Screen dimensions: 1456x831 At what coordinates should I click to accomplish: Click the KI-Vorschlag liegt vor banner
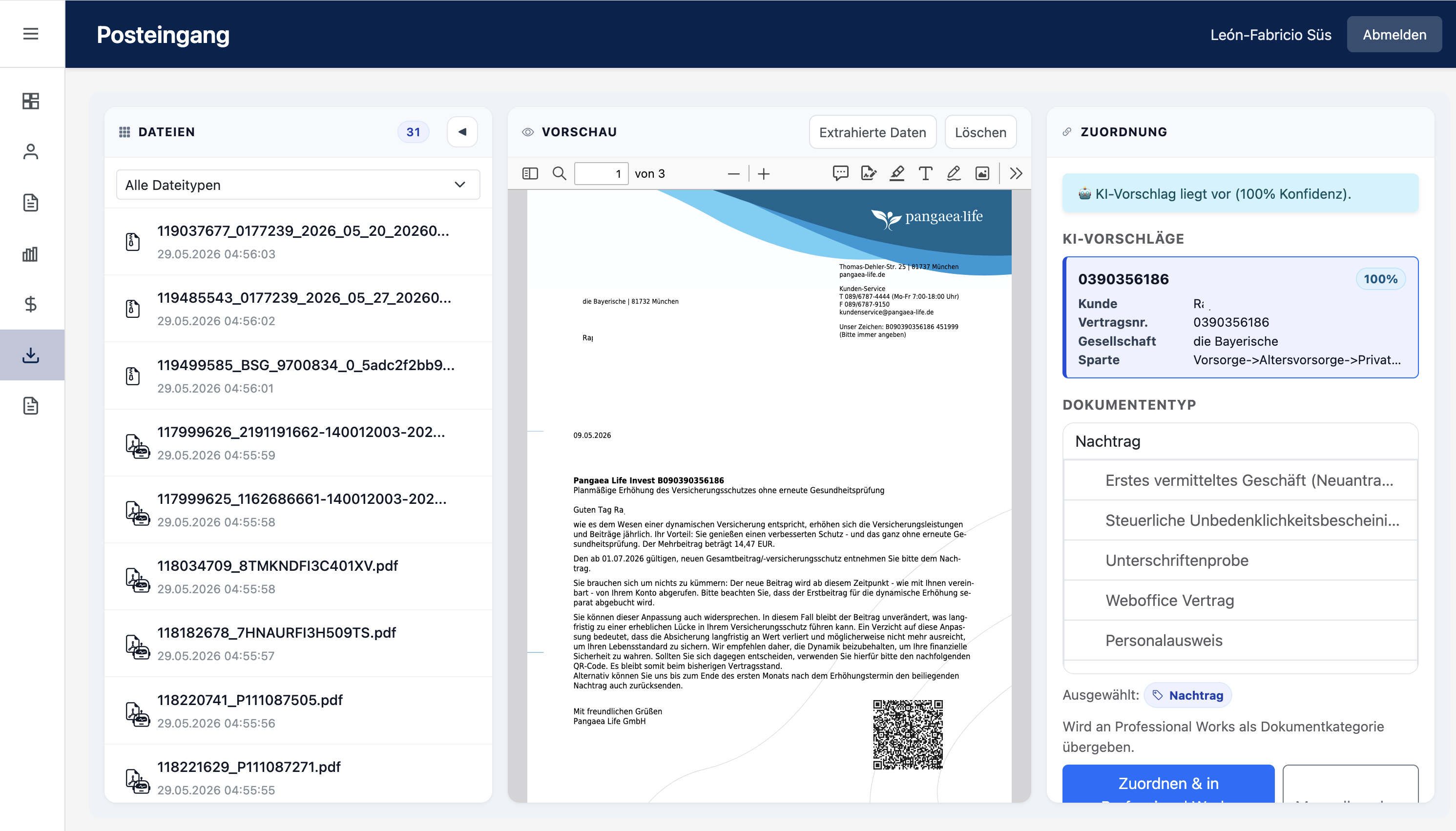1240,193
